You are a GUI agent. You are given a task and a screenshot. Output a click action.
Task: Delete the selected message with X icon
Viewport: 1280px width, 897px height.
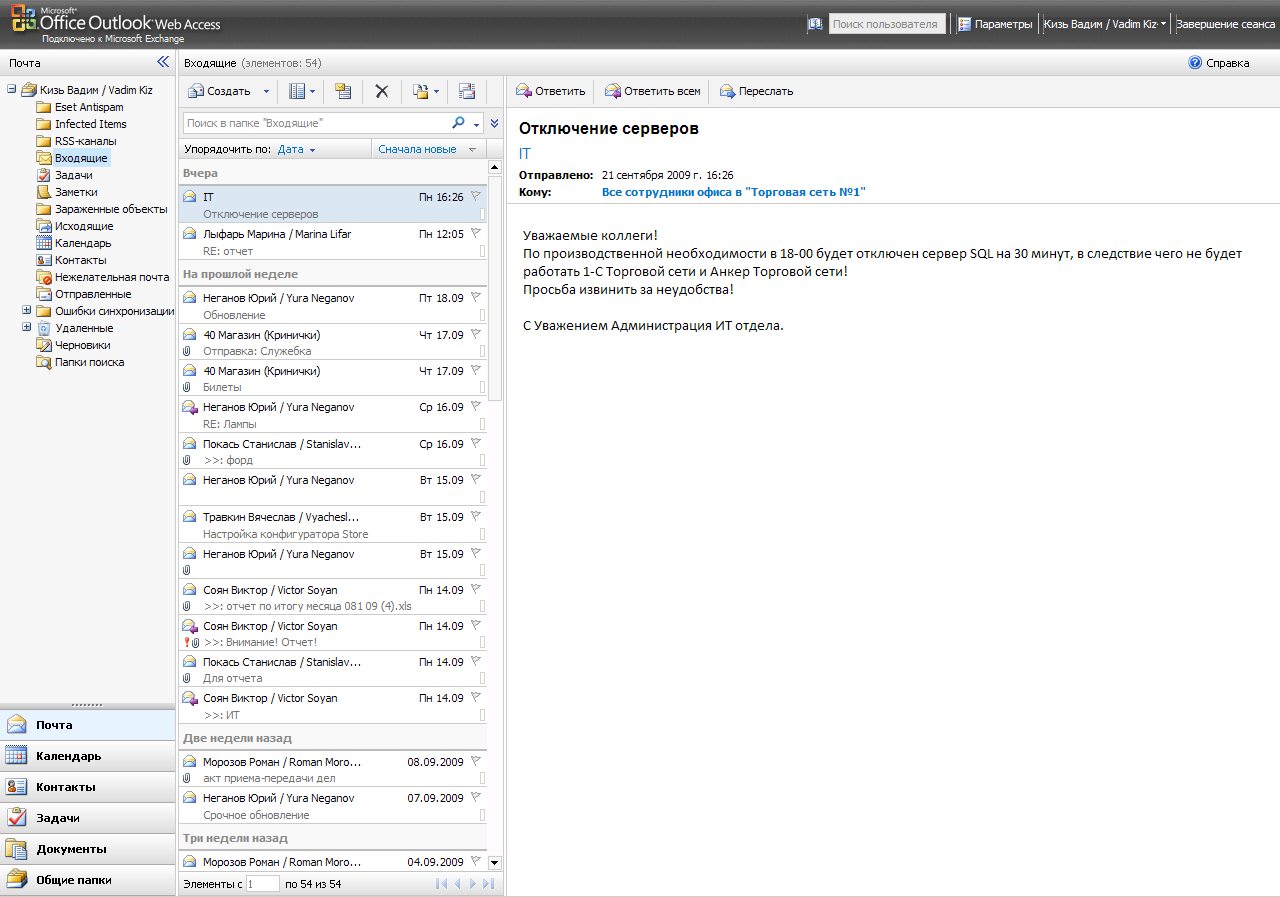tap(381, 91)
